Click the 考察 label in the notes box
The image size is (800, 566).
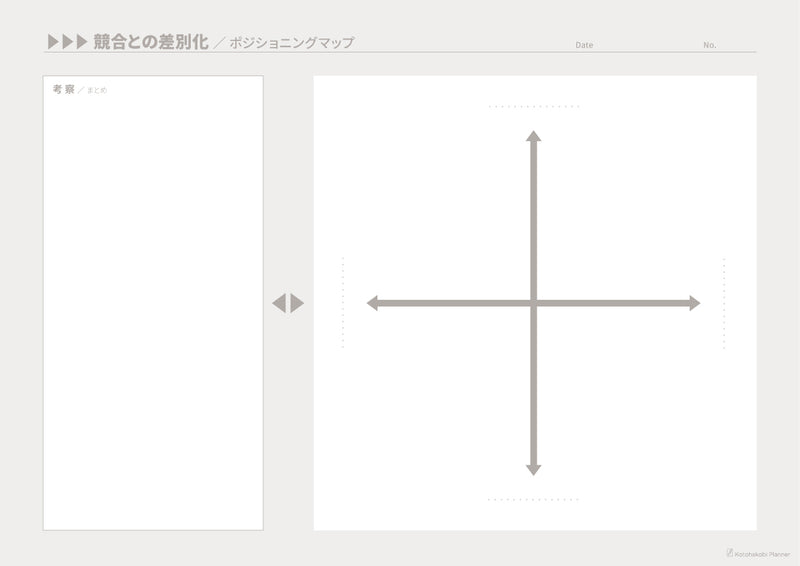pyautogui.click(x=64, y=89)
